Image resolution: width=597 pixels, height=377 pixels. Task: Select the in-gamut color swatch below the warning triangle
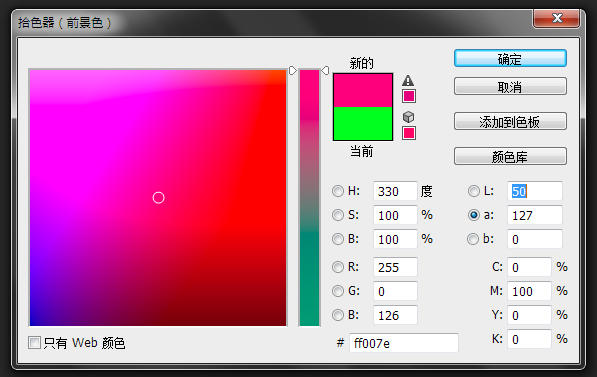[x=409, y=96]
